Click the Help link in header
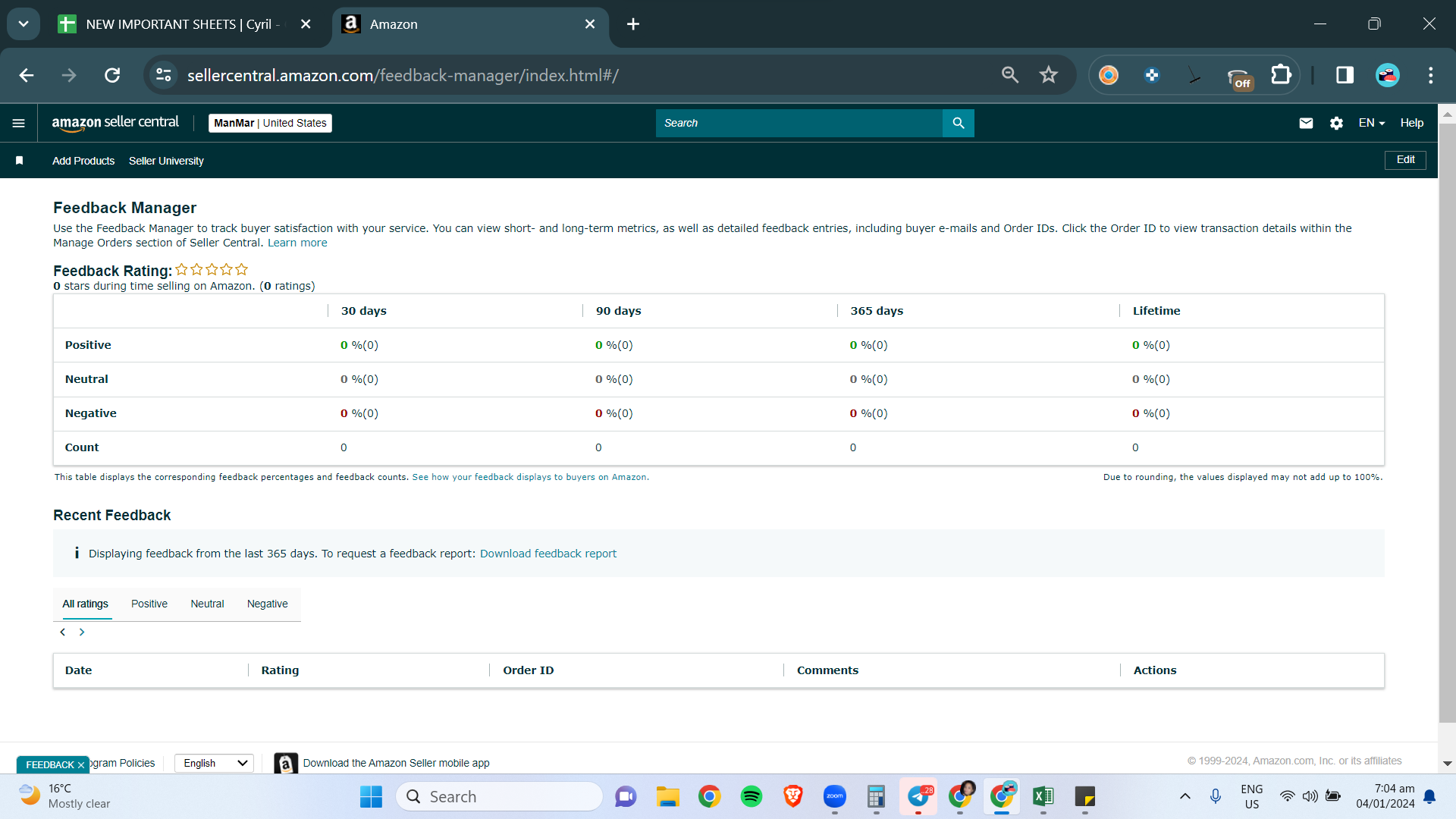1456x819 pixels. point(1411,123)
